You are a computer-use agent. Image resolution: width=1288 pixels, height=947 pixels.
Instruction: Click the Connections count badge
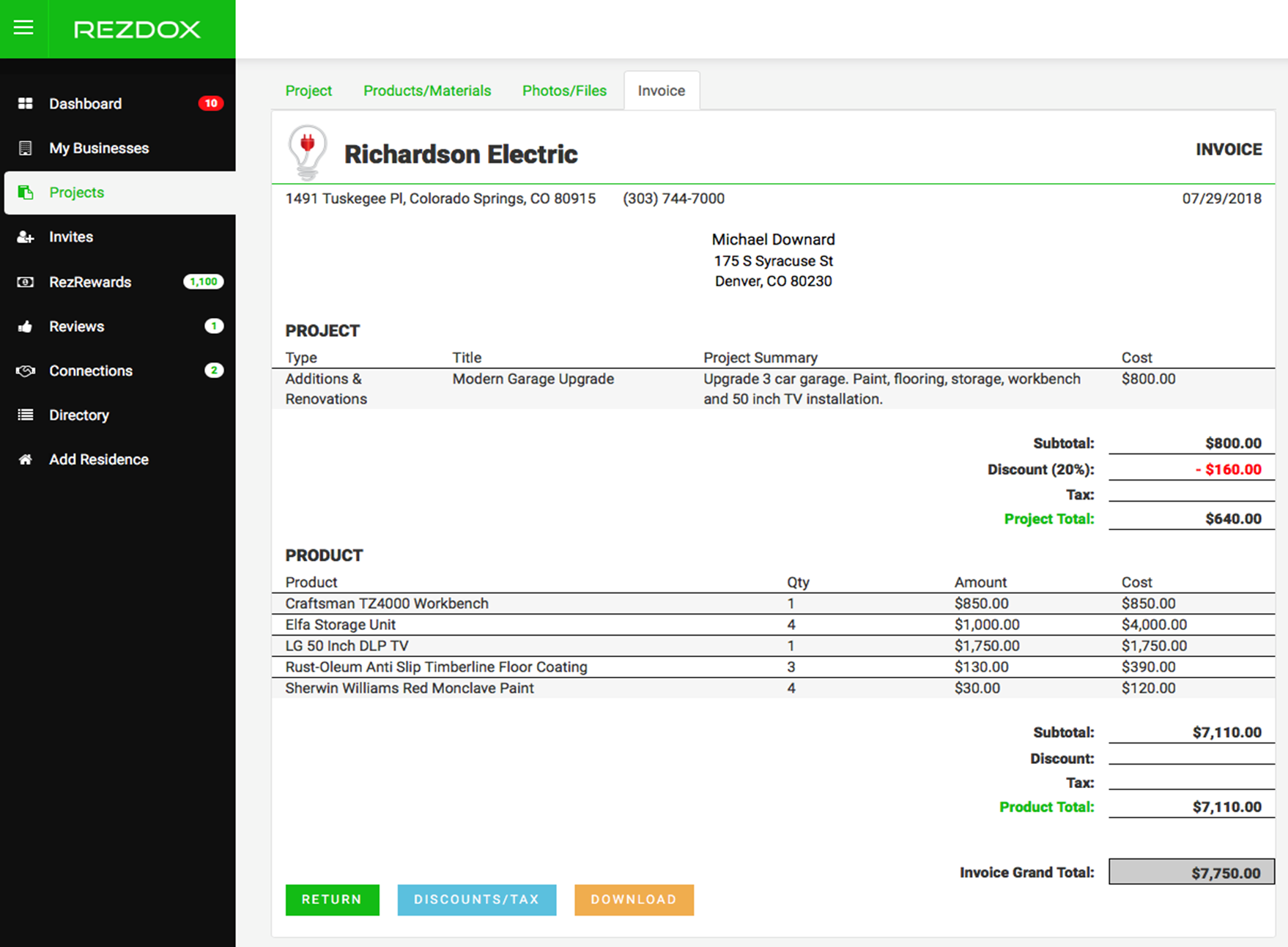214,371
